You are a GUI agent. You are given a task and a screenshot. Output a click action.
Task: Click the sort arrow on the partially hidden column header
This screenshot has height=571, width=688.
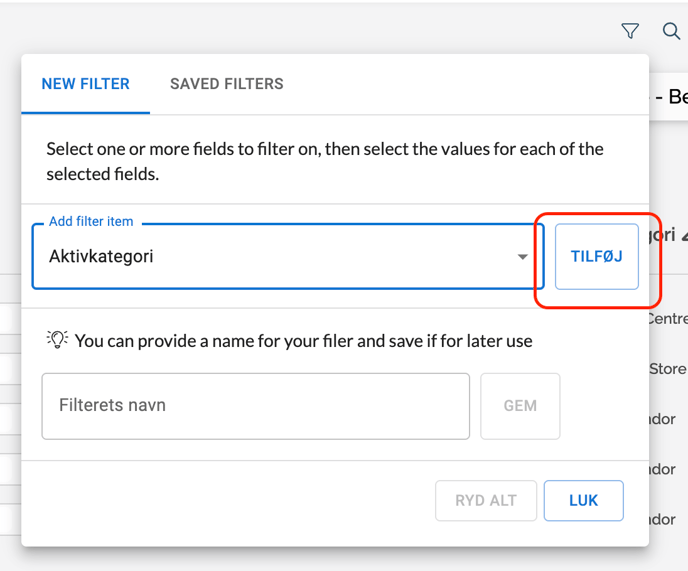click(x=684, y=235)
